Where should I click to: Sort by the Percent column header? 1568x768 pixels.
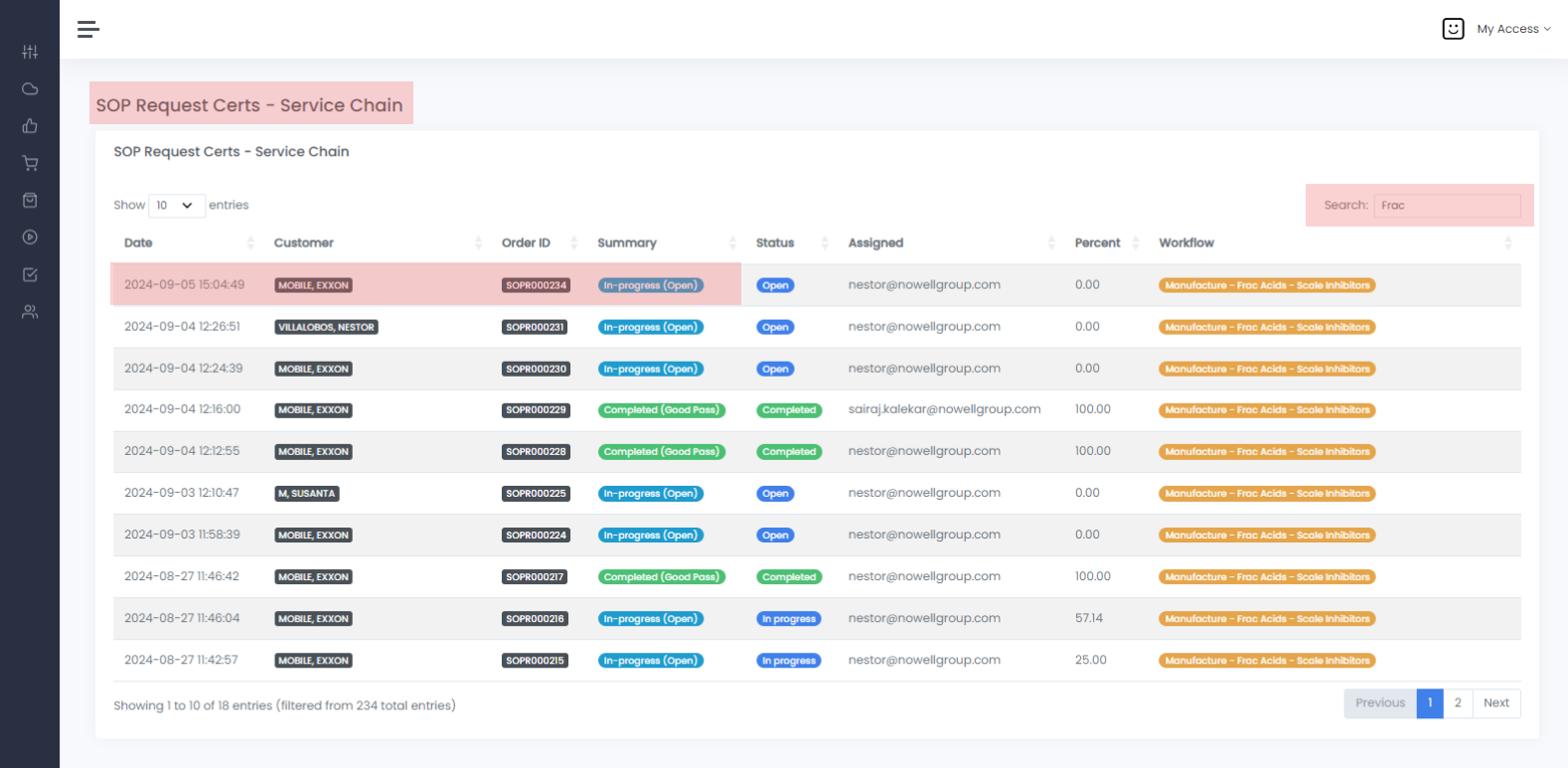[1097, 243]
